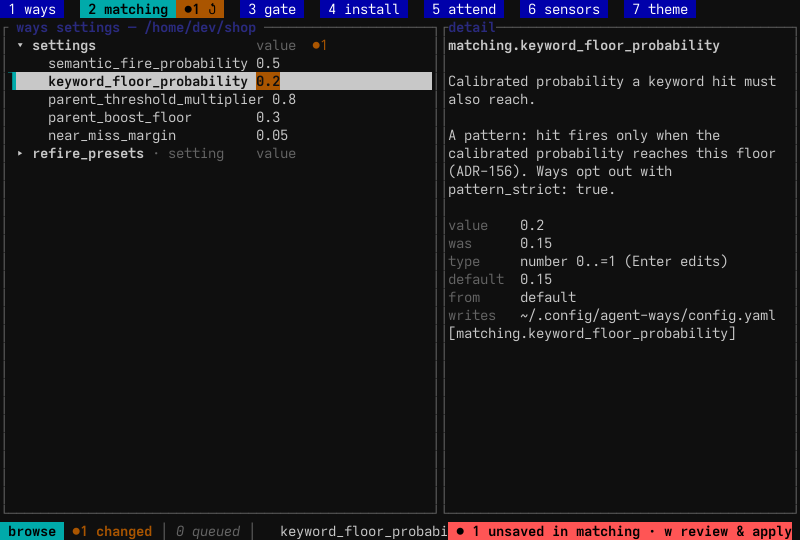Click the ~/.config/agent-ways/config.yaml path
Viewport: 800px width, 540px height.
click(647, 315)
